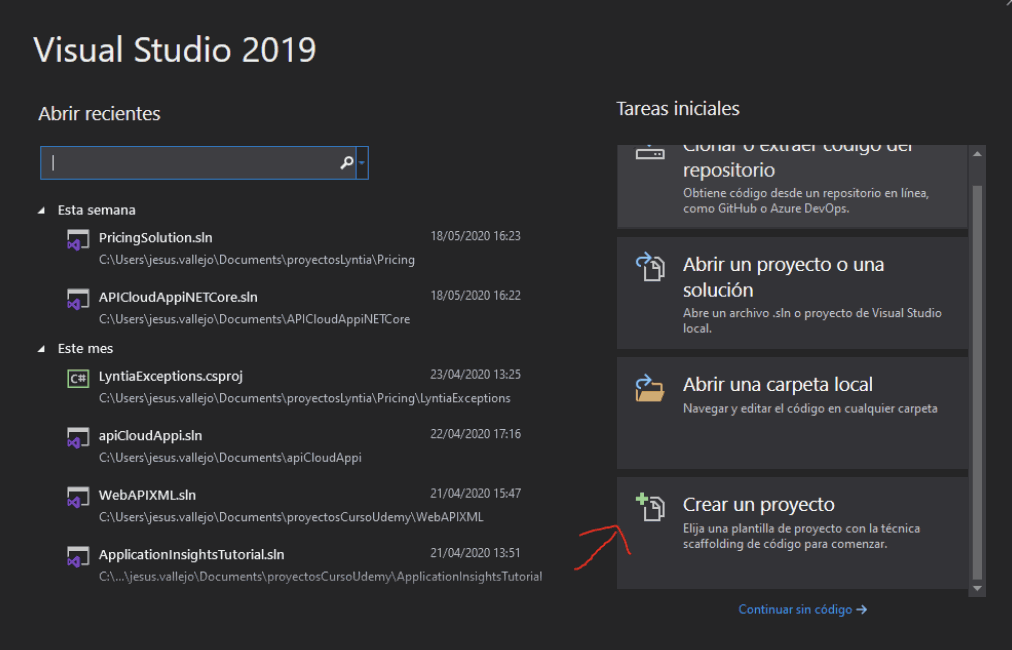The width and height of the screenshot is (1012, 650).
Task: Focus the recent projects search field
Action: point(198,163)
